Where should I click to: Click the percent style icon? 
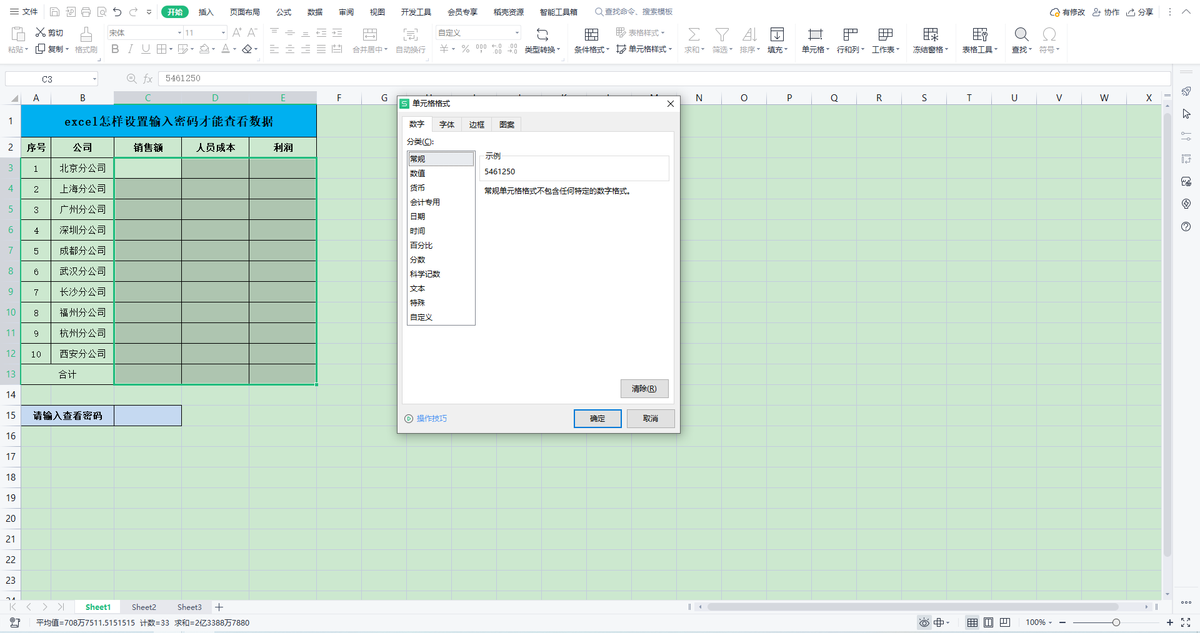(x=468, y=48)
